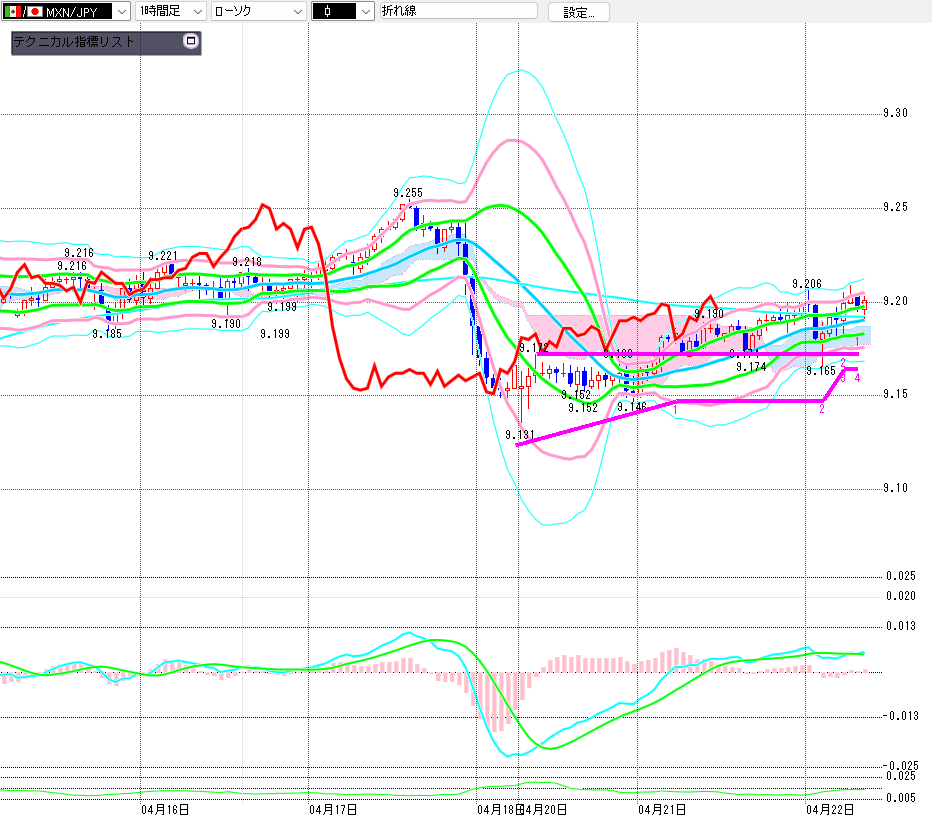Viewport: 932px width, 820px height.
Task: Open the candlestick symbol style dropdown
Action: 365,12
